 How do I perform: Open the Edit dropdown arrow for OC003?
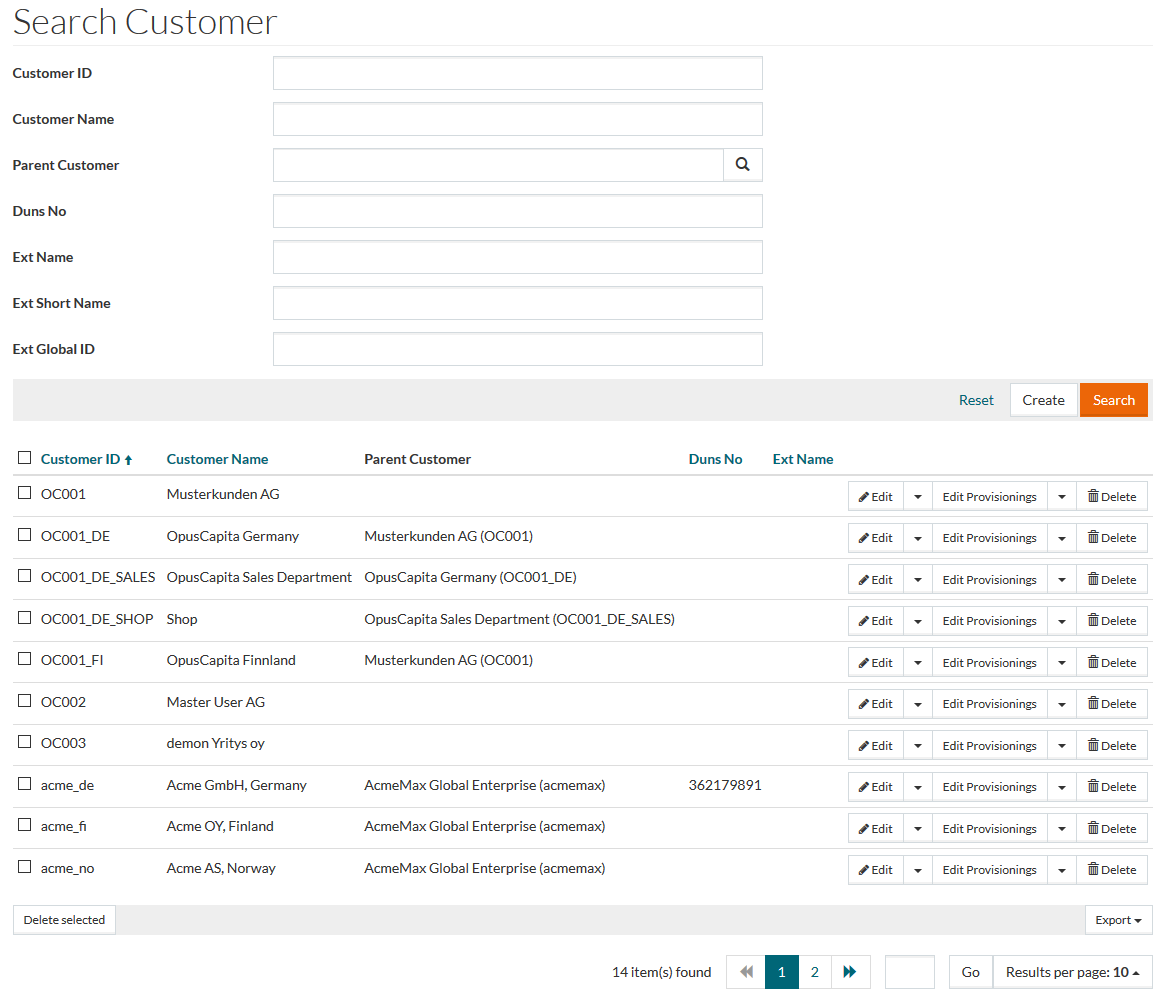pos(917,746)
